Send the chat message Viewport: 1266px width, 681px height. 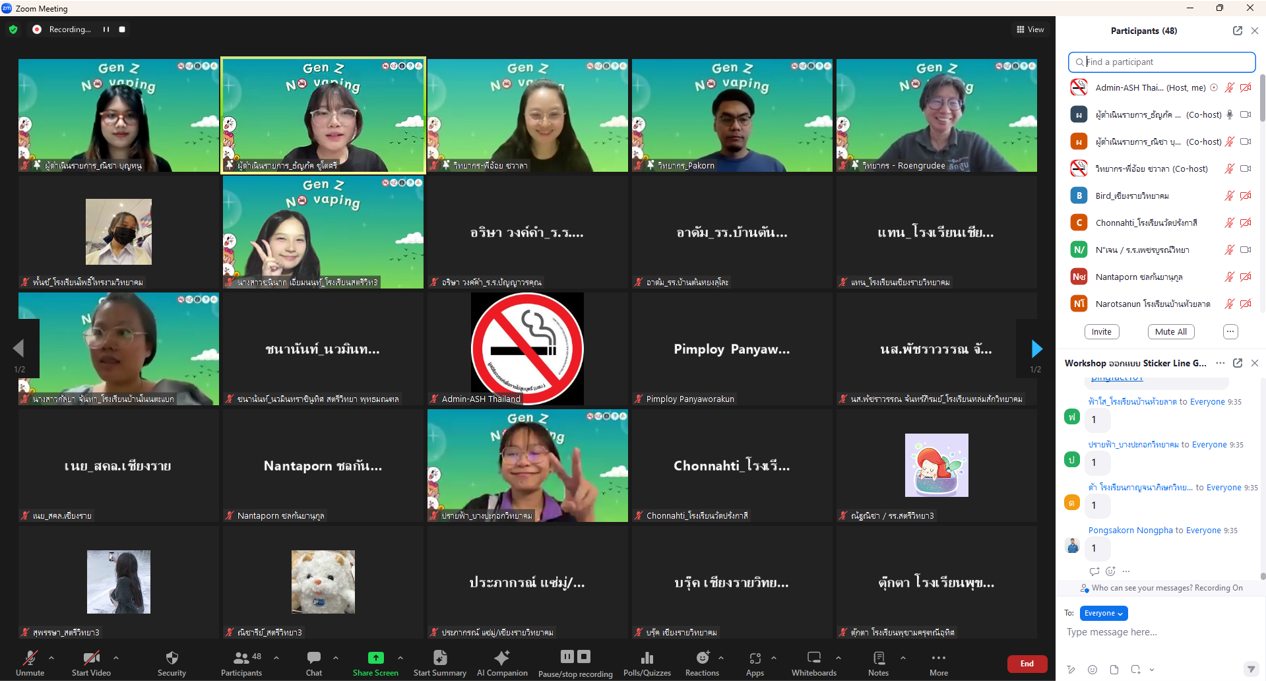point(1250,669)
